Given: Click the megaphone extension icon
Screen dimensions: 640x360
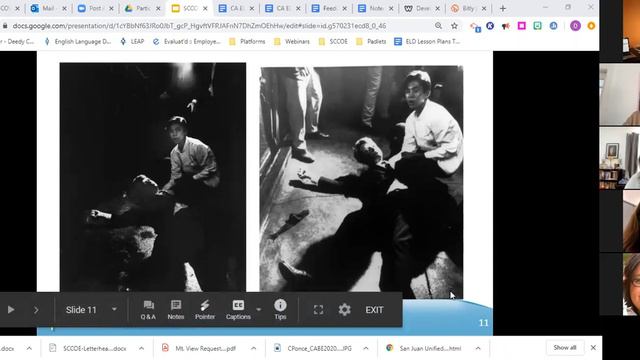Looking at the screenshot, I should coord(506,26).
